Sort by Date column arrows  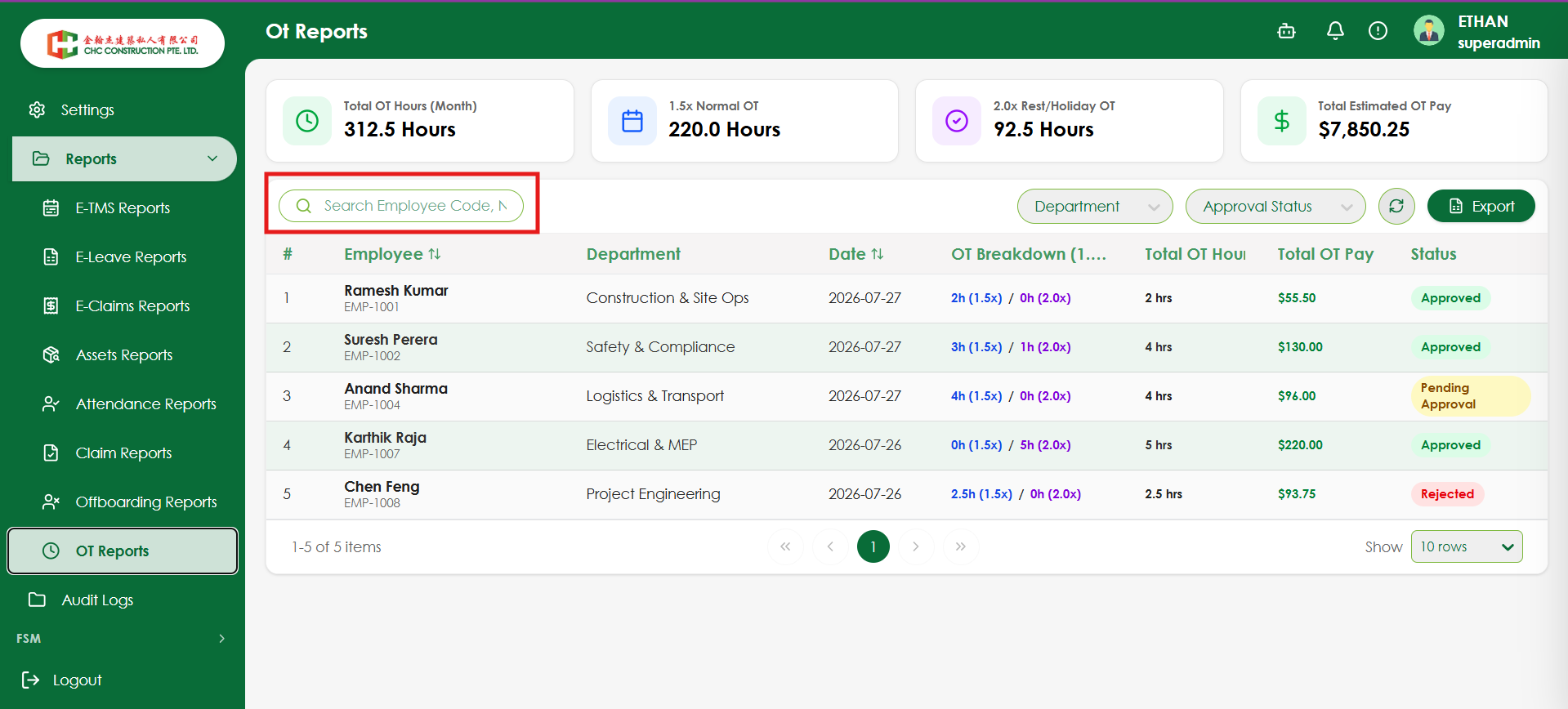pos(878,254)
